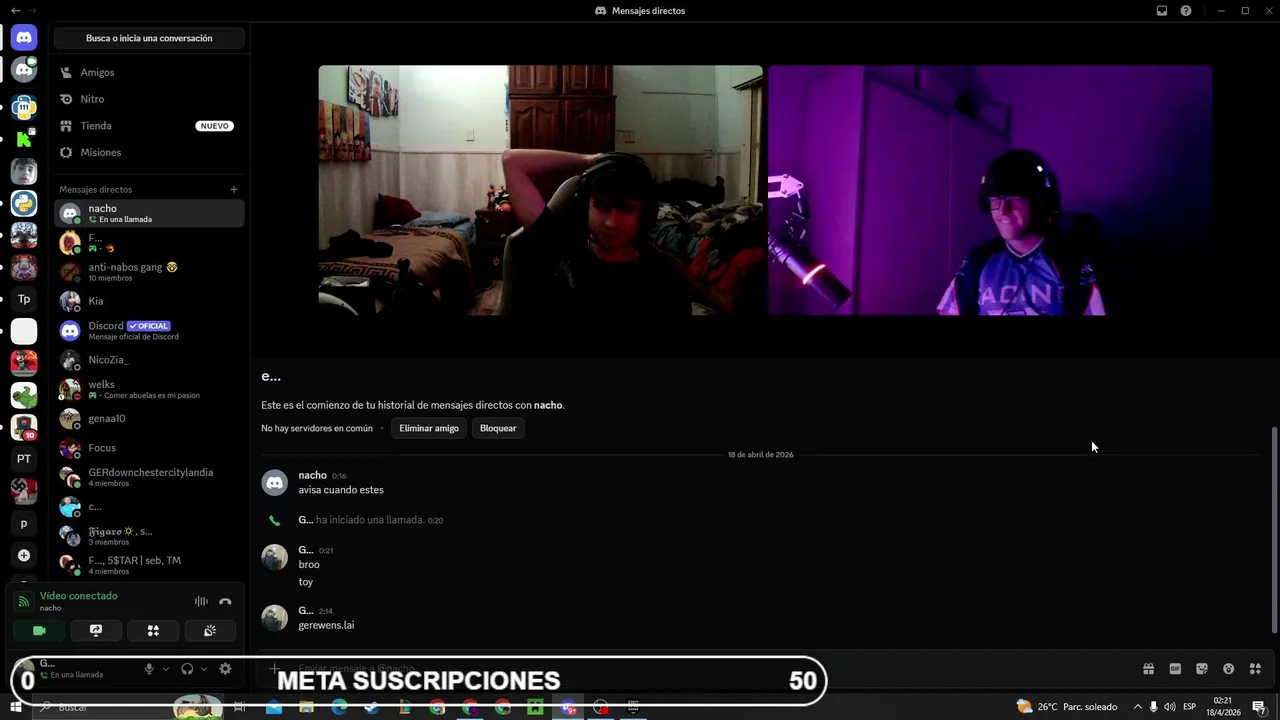Image resolution: width=1280 pixels, height=720 pixels.
Task: Send a gift with the gift icon
Action: pyautogui.click(x=1148, y=669)
